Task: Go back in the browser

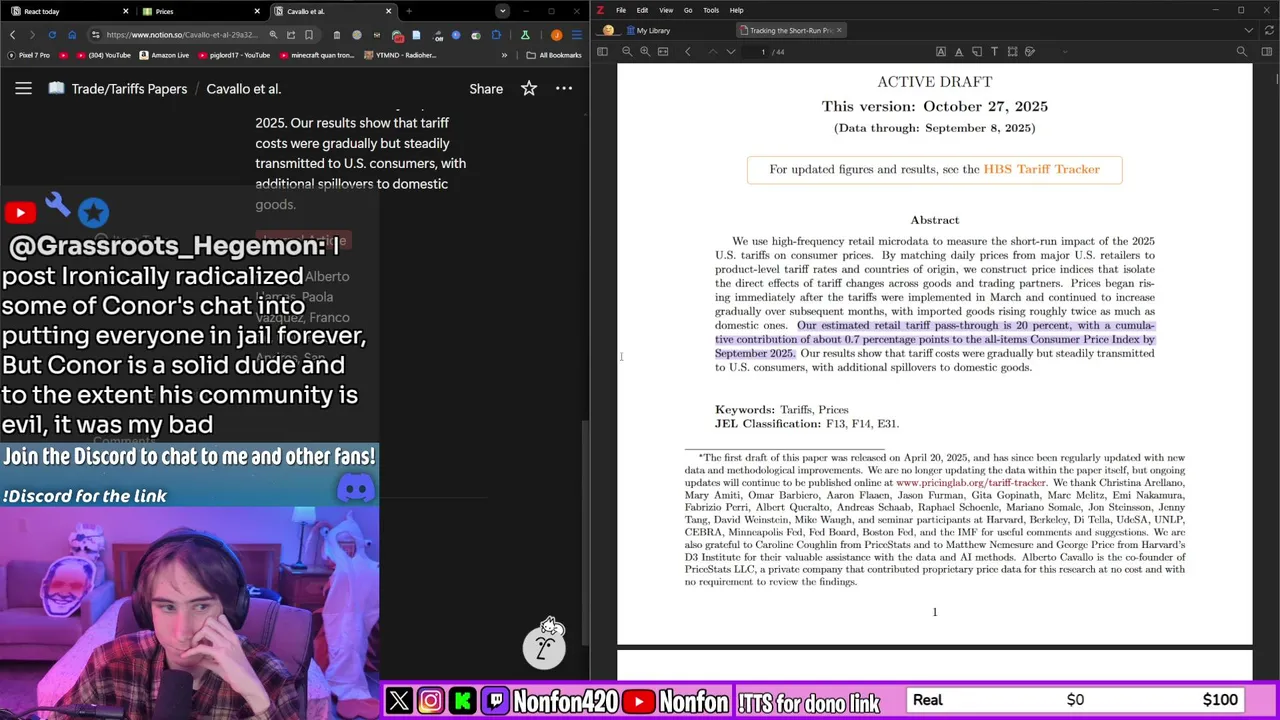Action: point(12,35)
